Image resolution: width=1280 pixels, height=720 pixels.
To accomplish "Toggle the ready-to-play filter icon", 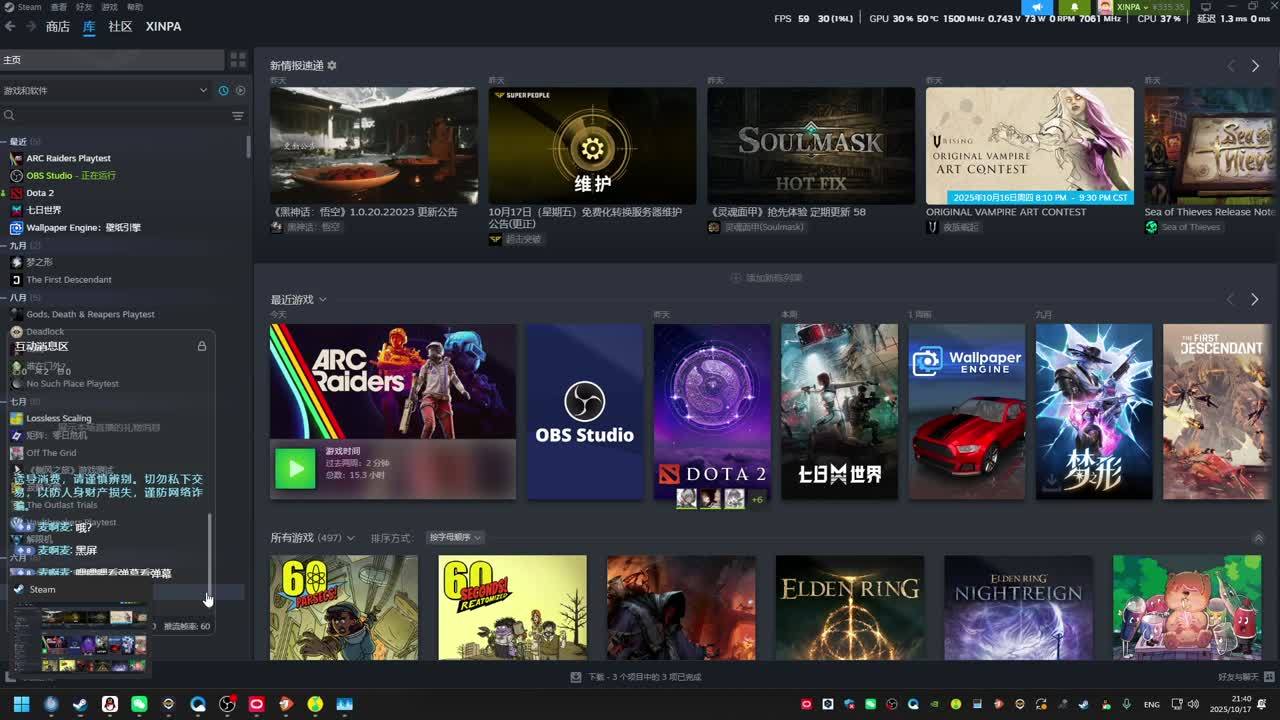I will [x=240, y=91].
